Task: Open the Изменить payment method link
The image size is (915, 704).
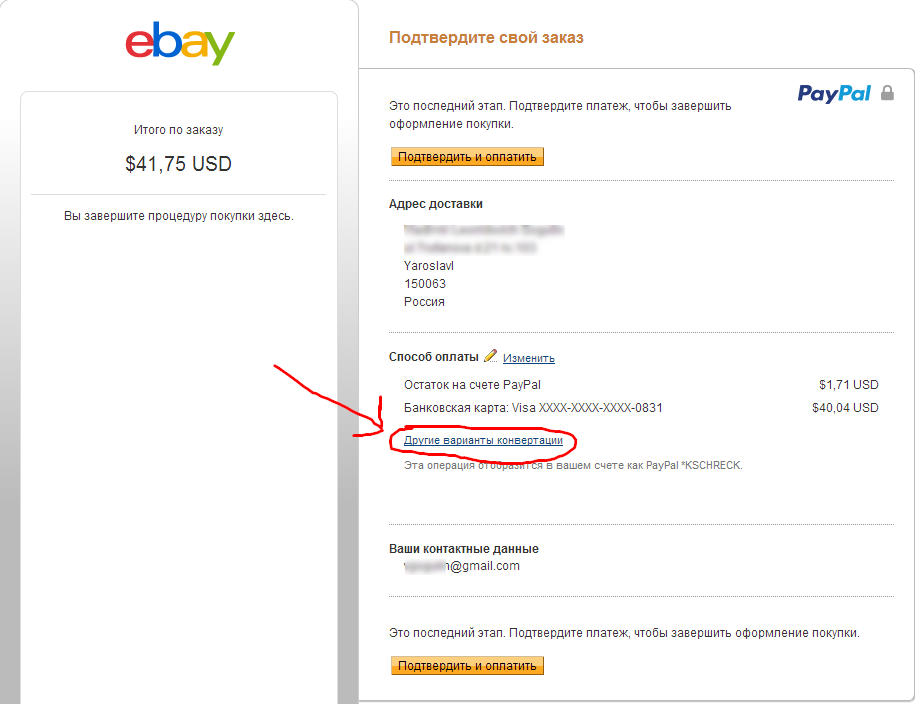Action: point(528,358)
